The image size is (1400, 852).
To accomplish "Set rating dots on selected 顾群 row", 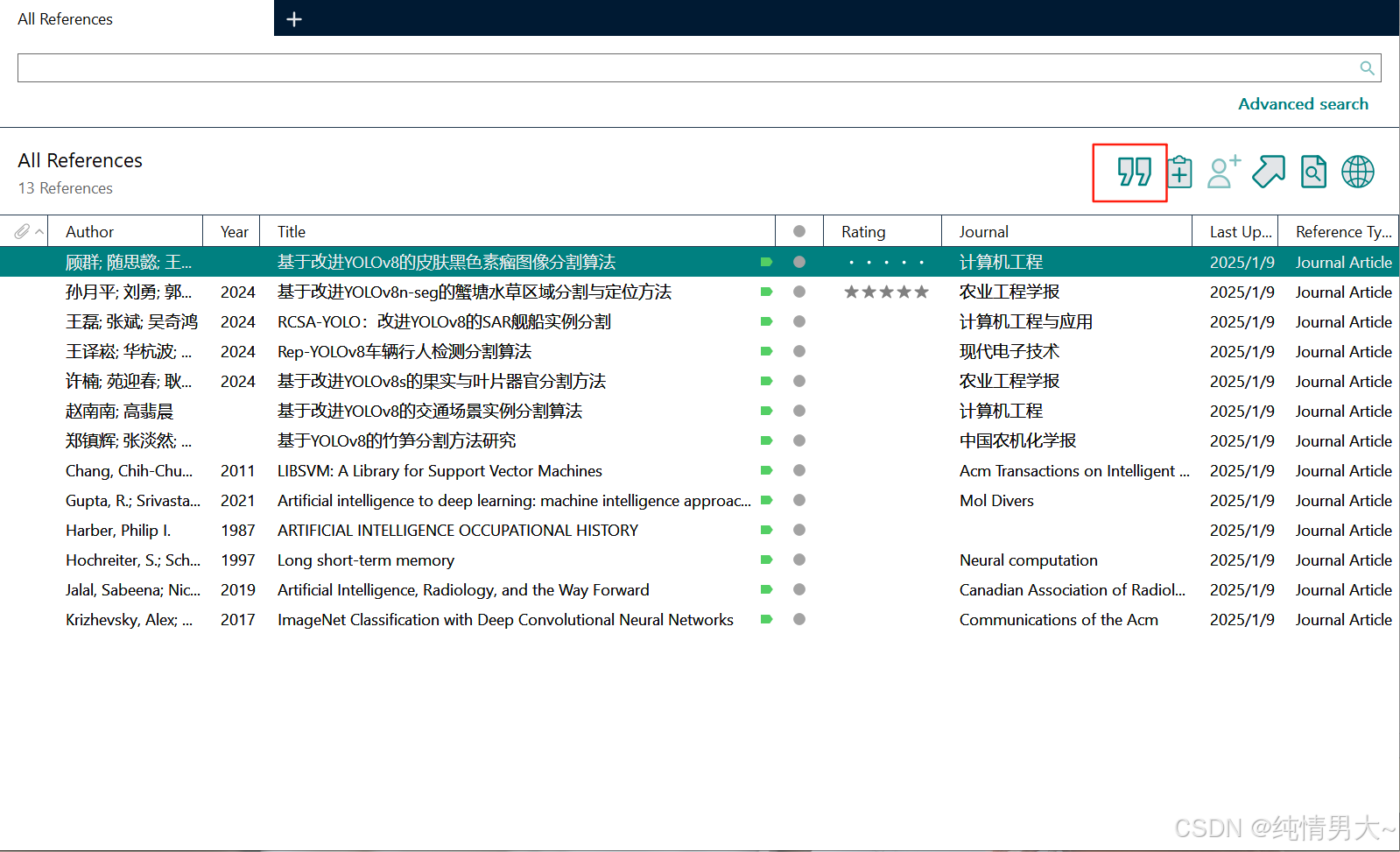I will (x=886, y=262).
